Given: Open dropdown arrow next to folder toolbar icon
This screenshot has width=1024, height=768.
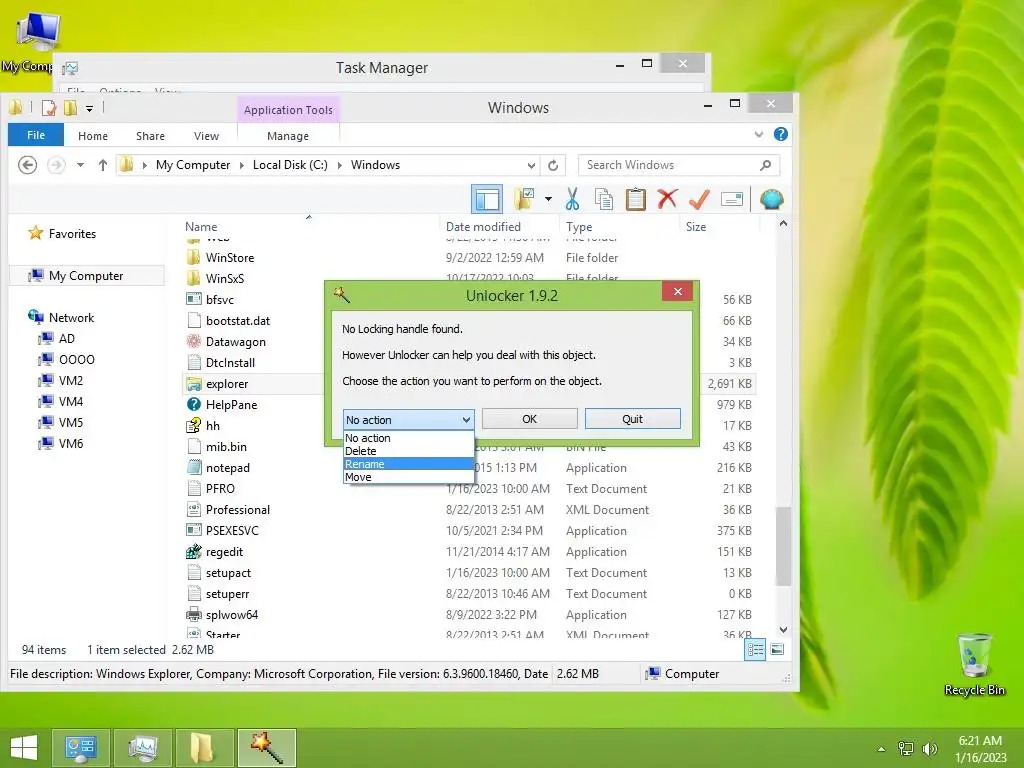Looking at the screenshot, I should [x=548, y=199].
